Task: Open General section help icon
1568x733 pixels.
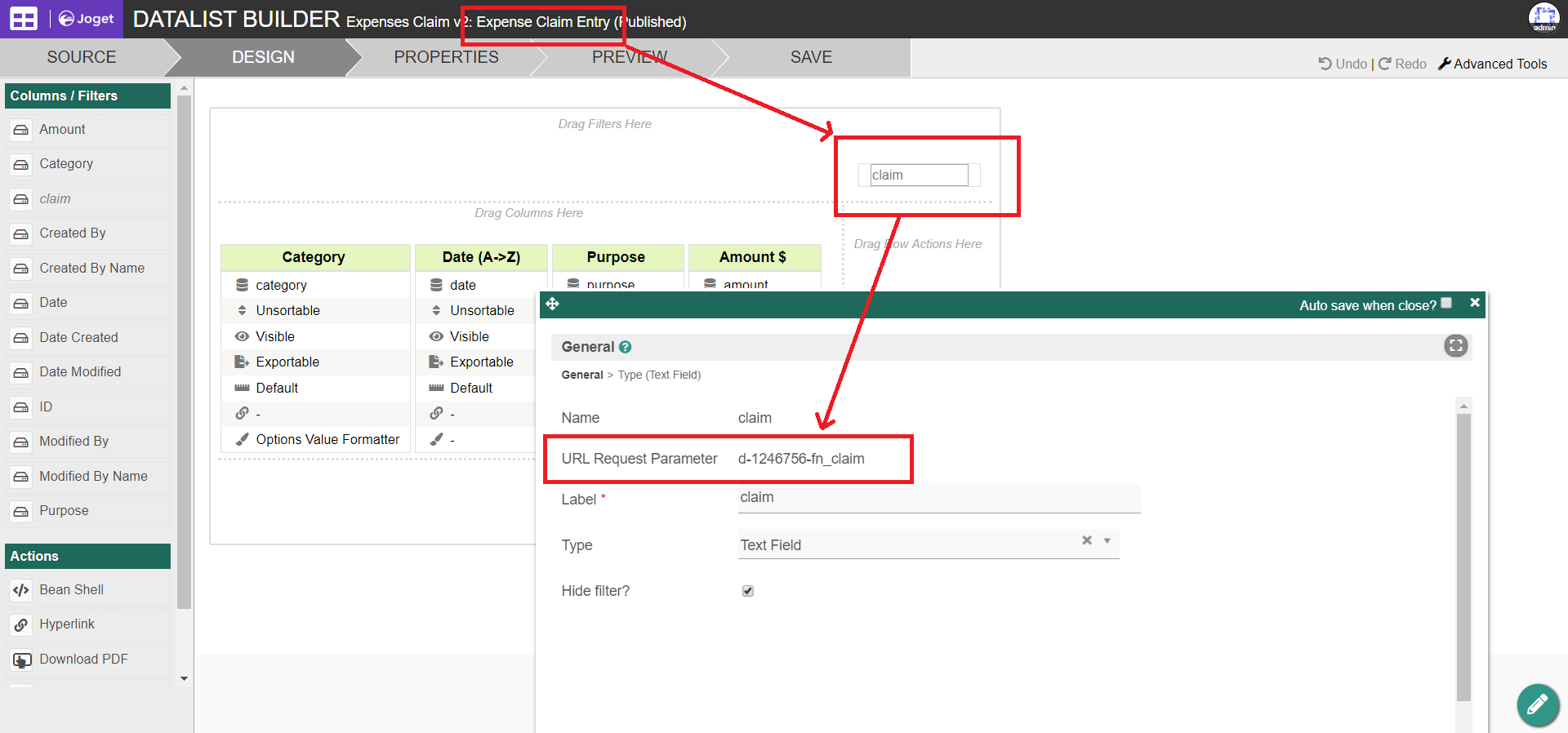Action: tap(626, 347)
